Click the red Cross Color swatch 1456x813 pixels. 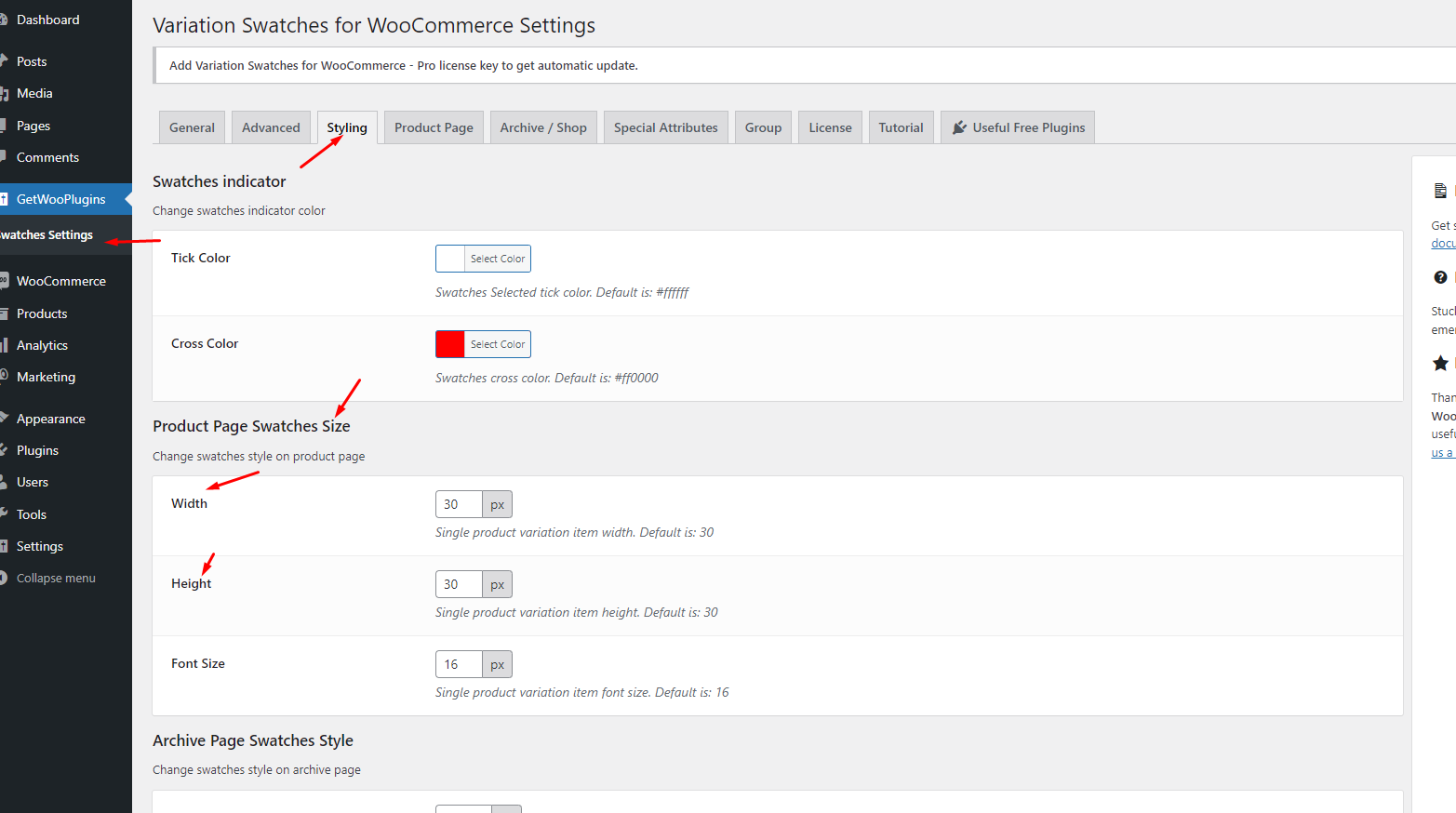[450, 344]
